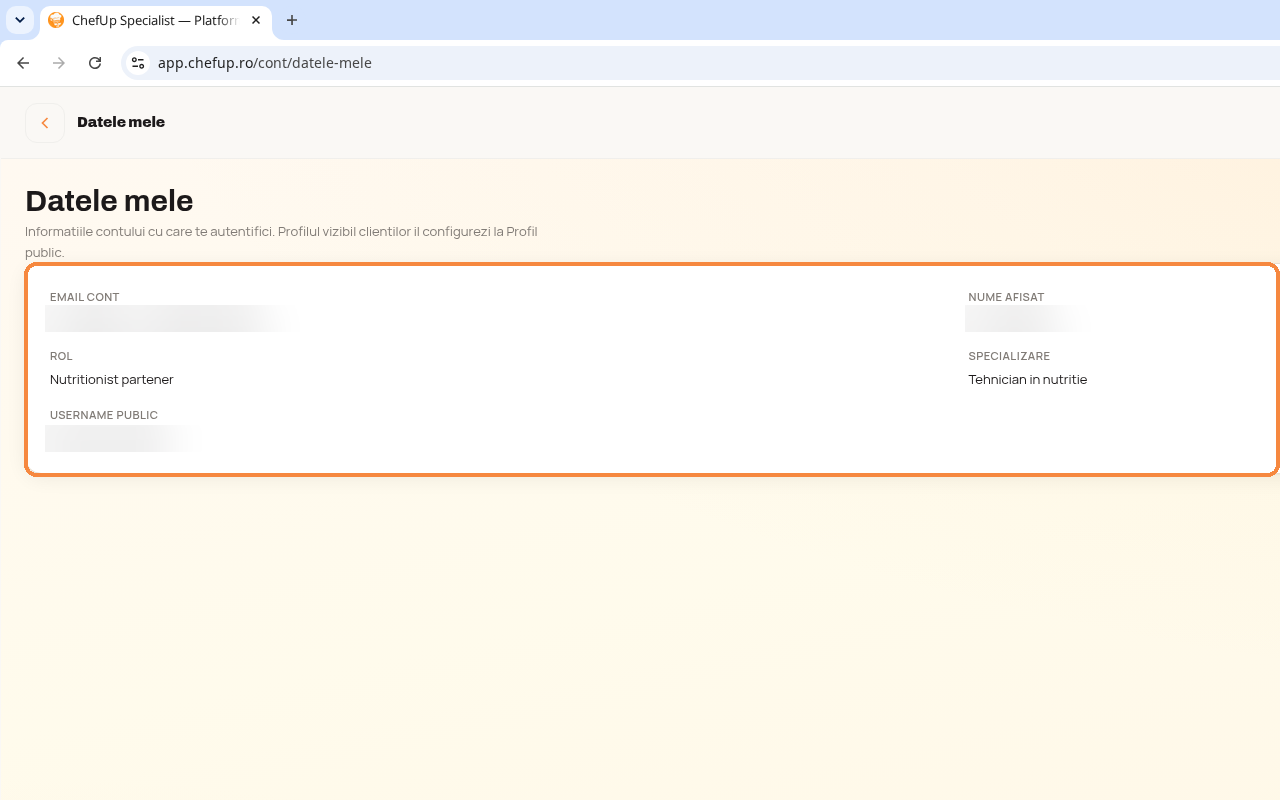Screen dimensions: 1280x800
Task: Click the address bar URL field
Action: (700, 63)
